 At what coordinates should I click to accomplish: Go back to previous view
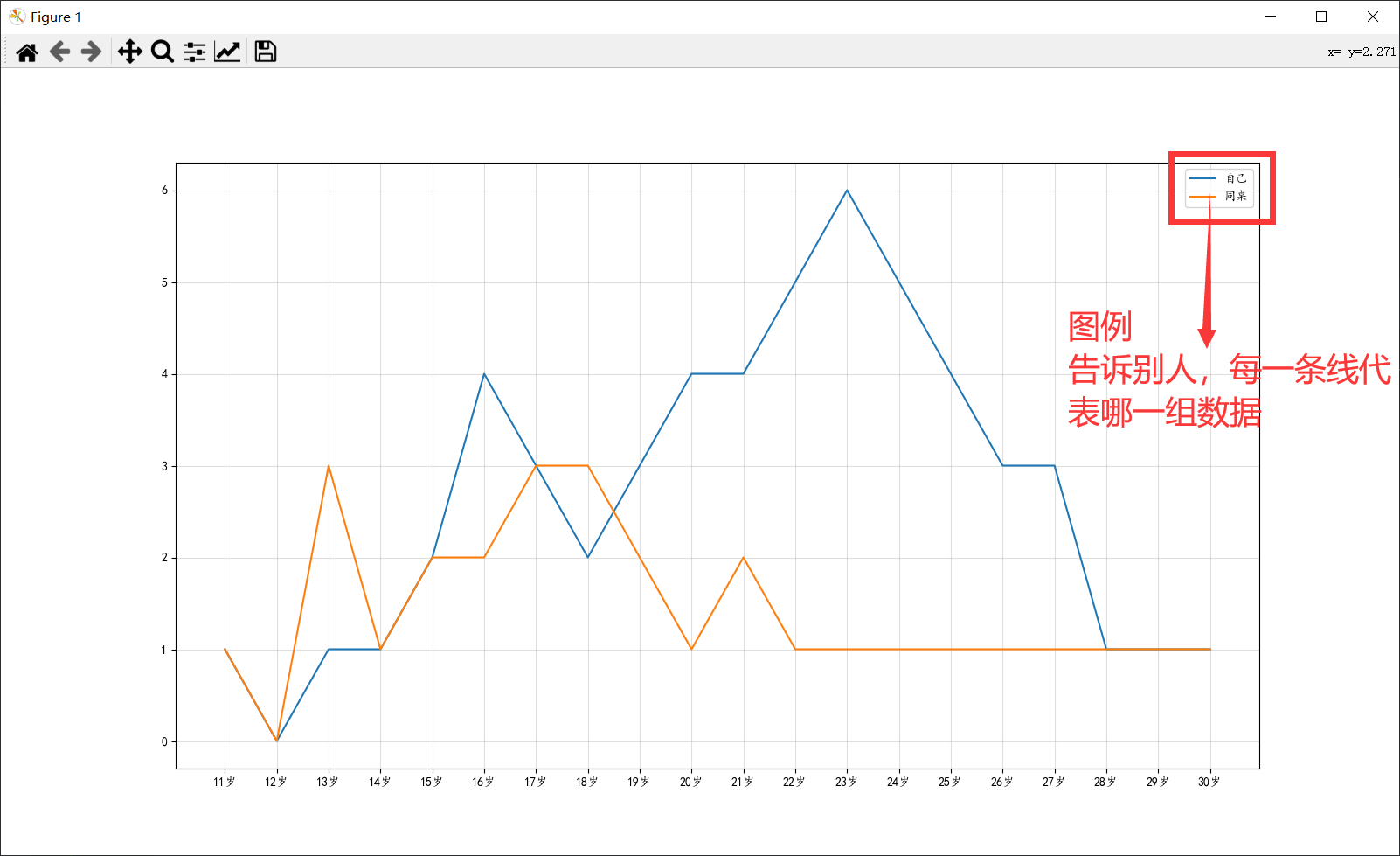coord(59,52)
